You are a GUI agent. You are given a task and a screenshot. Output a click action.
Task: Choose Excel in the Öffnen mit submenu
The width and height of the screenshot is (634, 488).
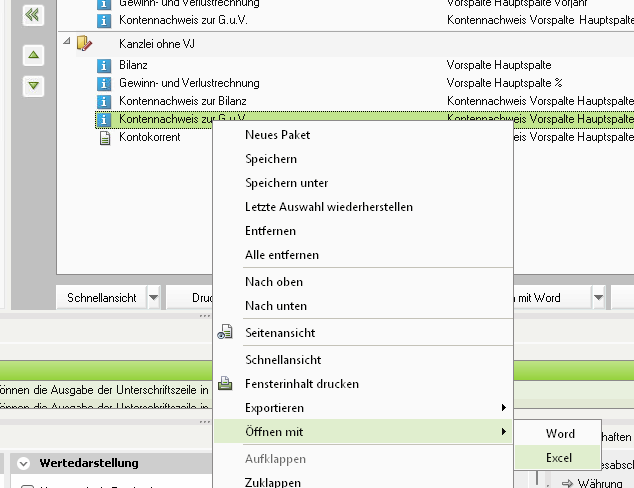click(558, 458)
